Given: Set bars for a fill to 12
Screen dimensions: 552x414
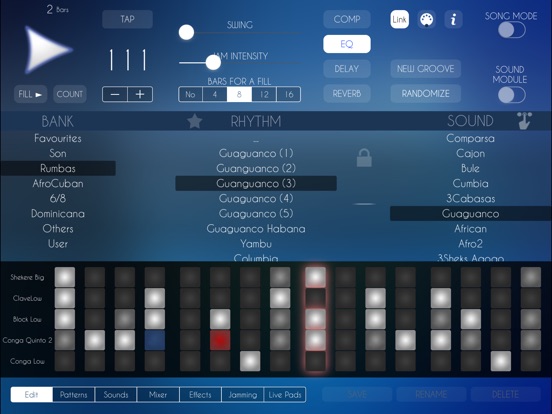Looking at the screenshot, I should pyautogui.click(x=264, y=94).
